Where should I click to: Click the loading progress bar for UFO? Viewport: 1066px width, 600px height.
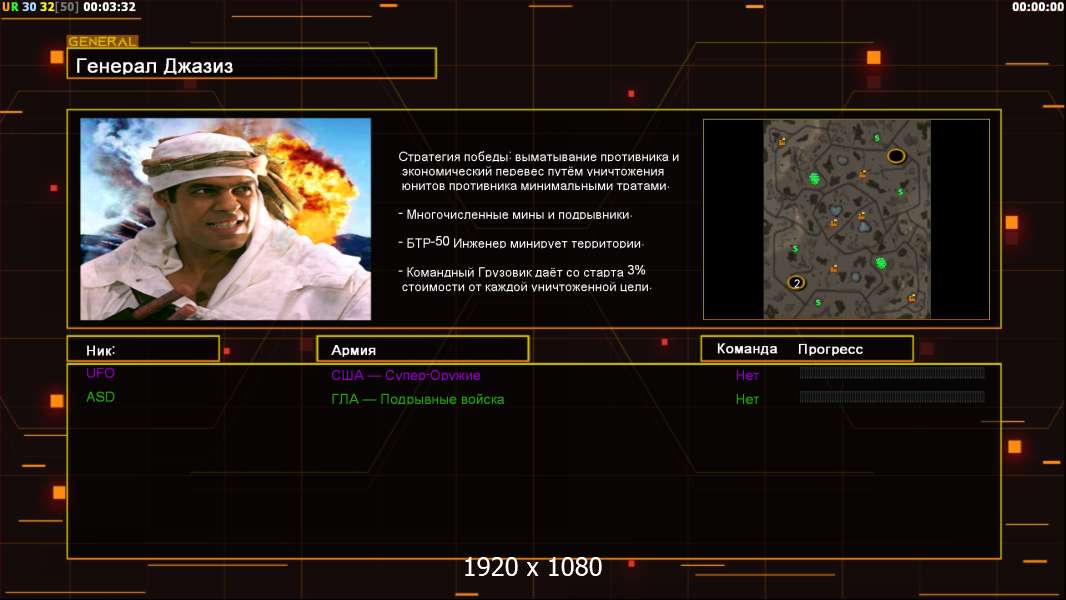pyautogui.click(x=892, y=372)
